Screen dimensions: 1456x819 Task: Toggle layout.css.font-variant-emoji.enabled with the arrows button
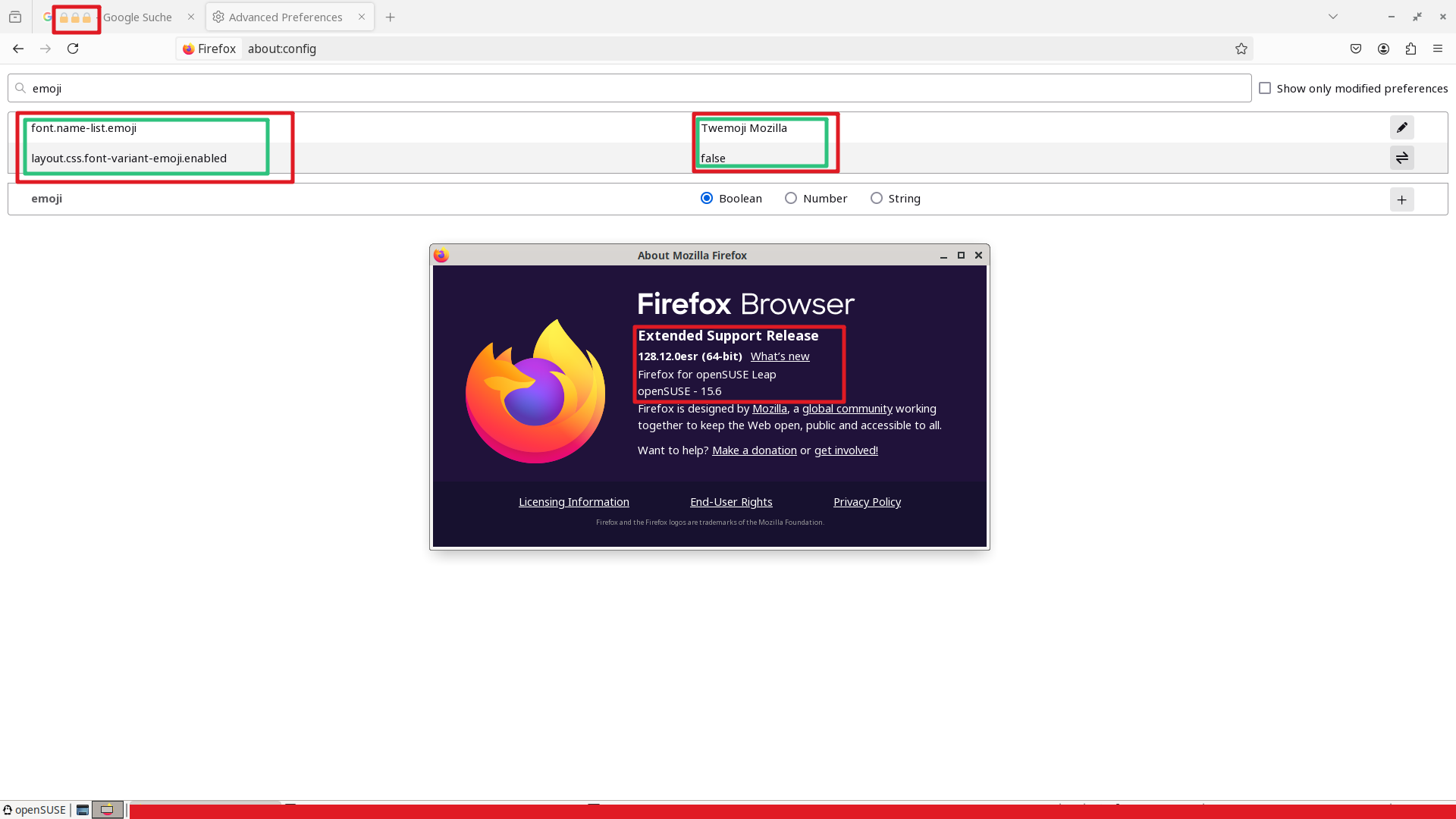[x=1401, y=158]
